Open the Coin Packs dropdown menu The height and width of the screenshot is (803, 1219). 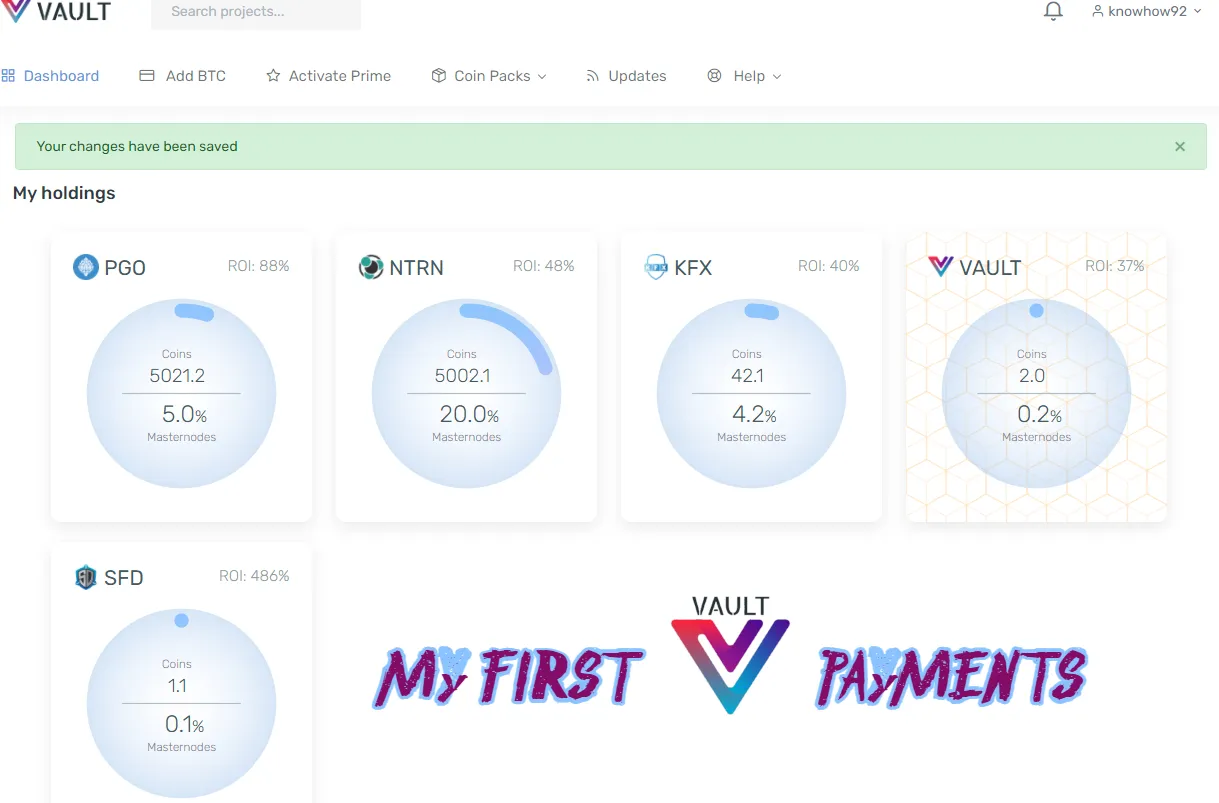[x=489, y=76]
